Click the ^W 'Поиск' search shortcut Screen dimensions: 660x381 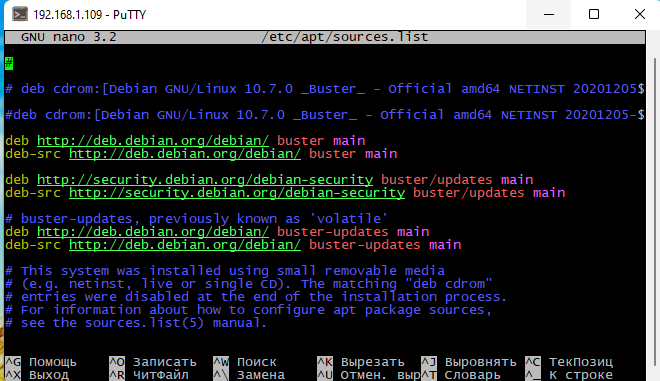245,362
